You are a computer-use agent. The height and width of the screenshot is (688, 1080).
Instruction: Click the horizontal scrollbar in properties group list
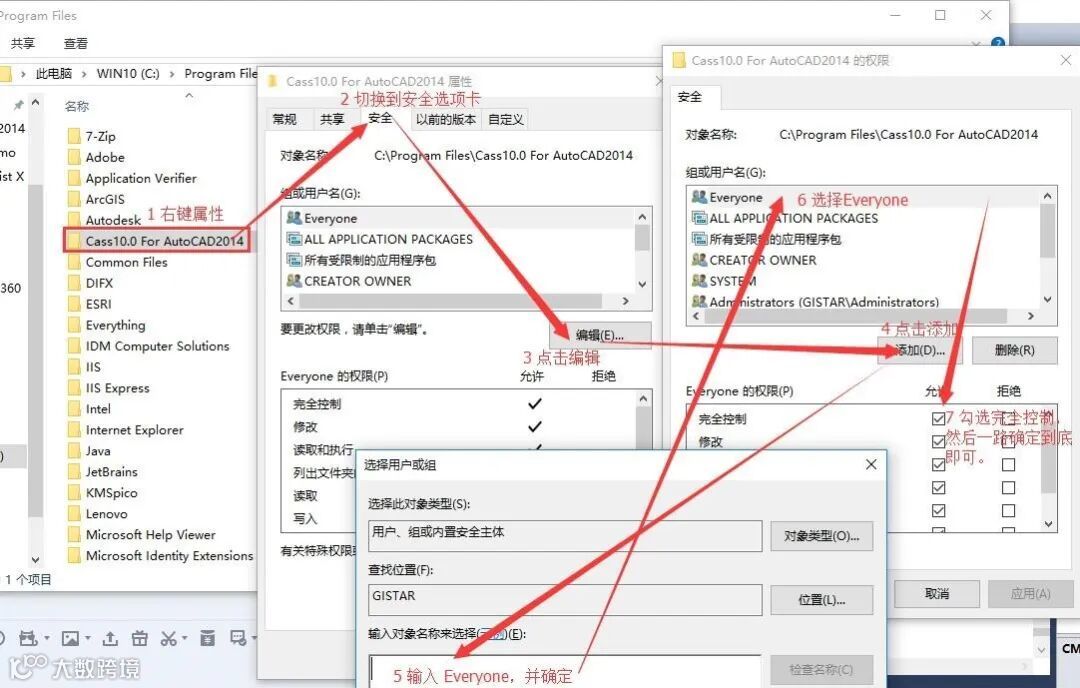pos(450,301)
